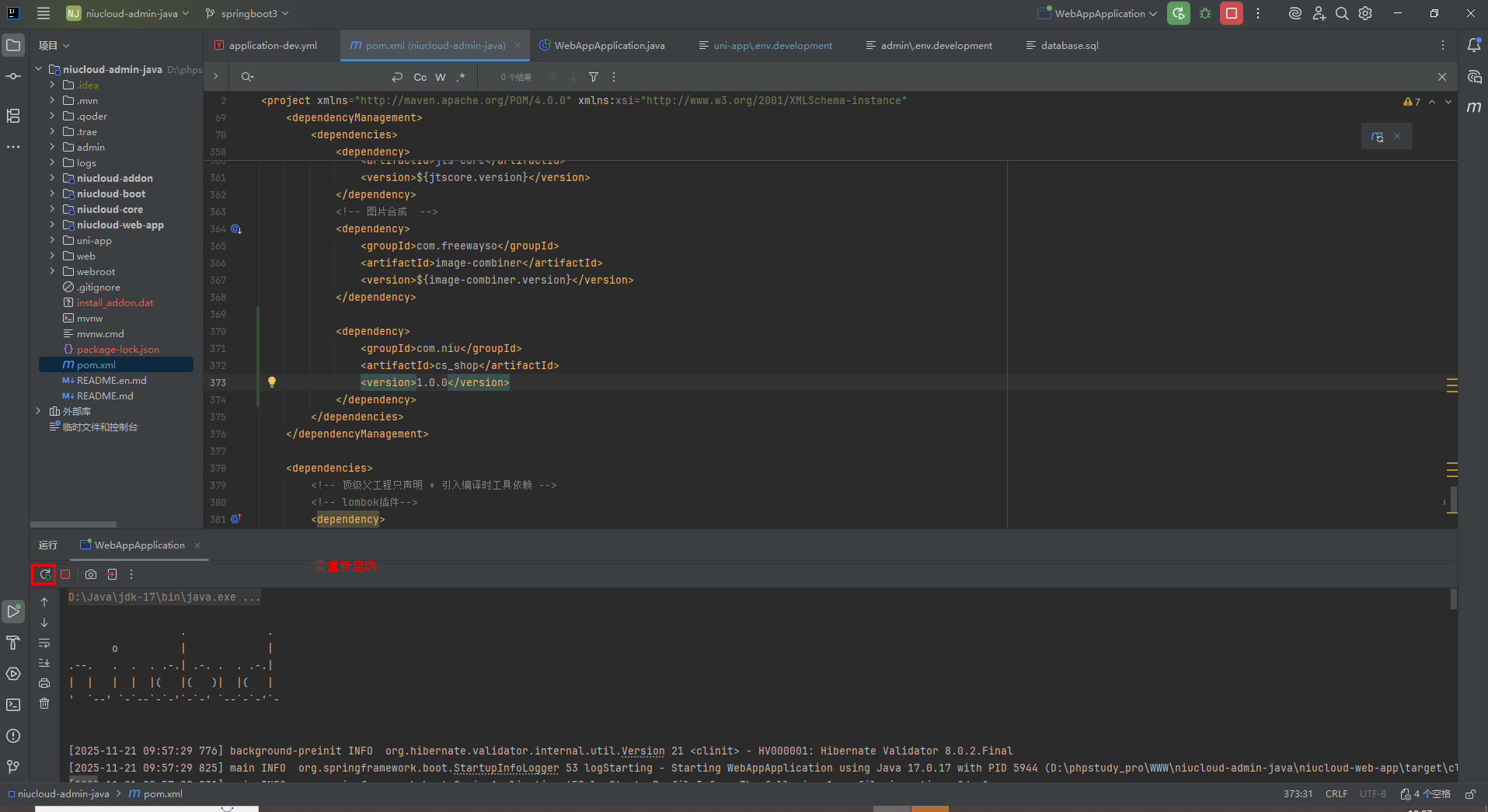Toggle whole Words (W) search option

click(x=441, y=77)
